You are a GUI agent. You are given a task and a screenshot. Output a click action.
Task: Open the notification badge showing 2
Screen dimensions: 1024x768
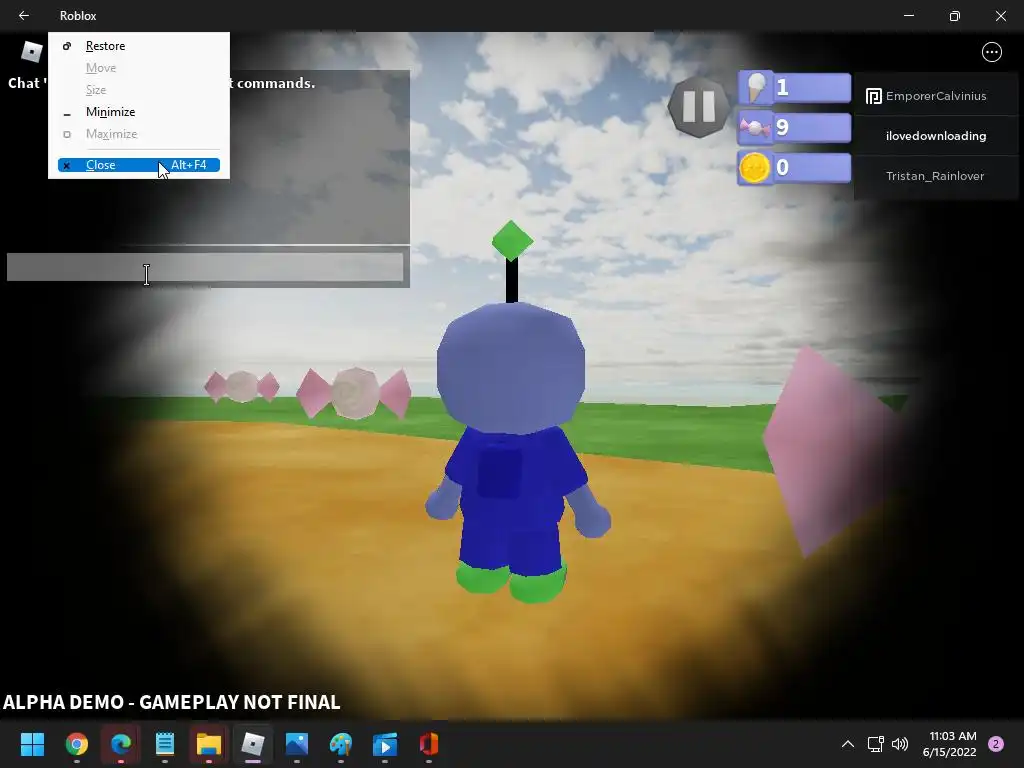point(996,744)
